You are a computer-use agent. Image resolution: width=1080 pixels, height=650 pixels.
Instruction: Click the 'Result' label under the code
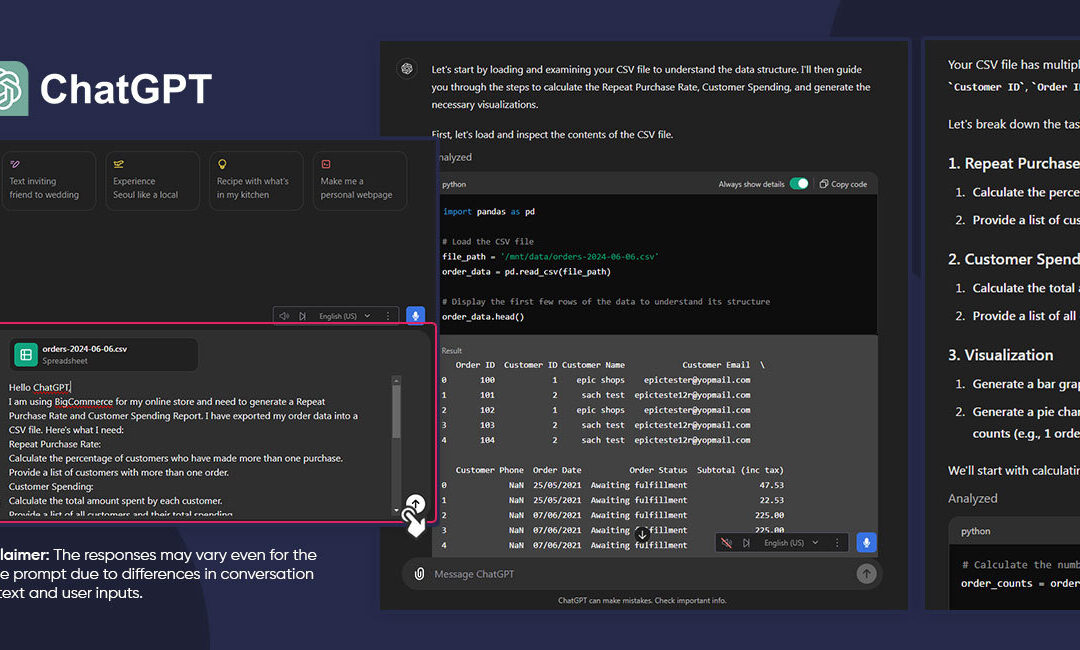coord(452,350)
